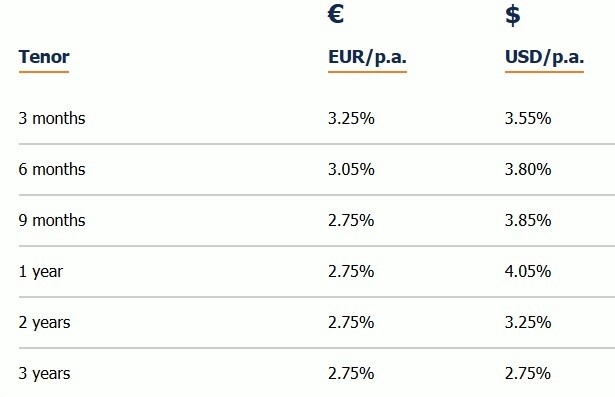Click the 6 months tenor row label
The image size is (615, 397).
[52, 169]
